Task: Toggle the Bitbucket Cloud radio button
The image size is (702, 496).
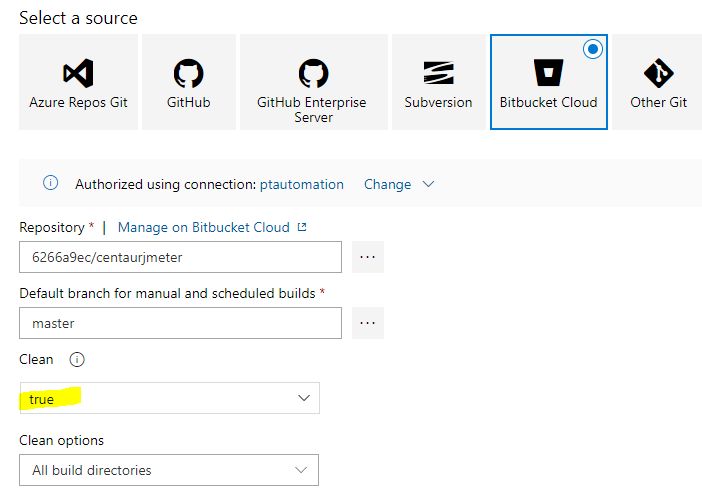Action: coord(592,49)
